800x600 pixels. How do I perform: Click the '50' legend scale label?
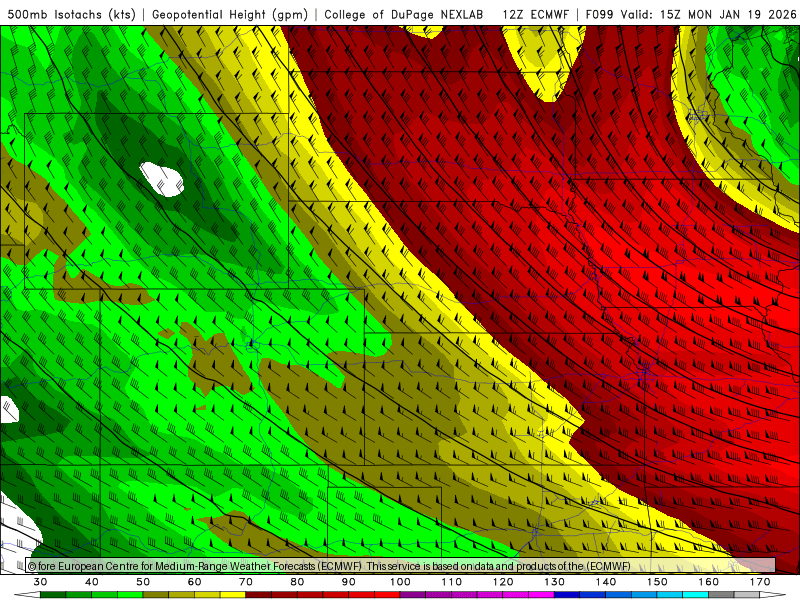tap(143, 582)
